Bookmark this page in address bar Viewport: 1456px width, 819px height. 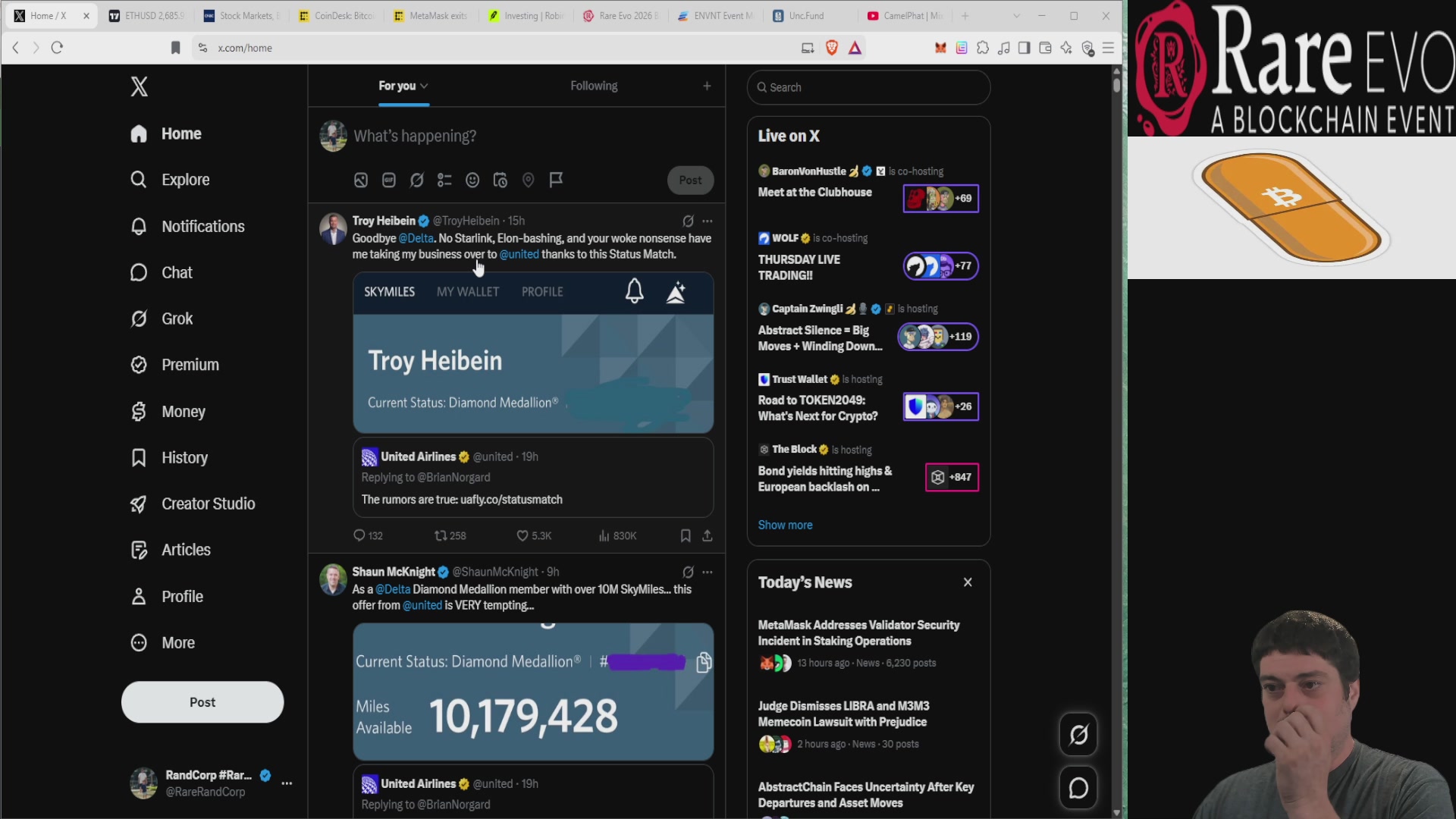[175, 48]
